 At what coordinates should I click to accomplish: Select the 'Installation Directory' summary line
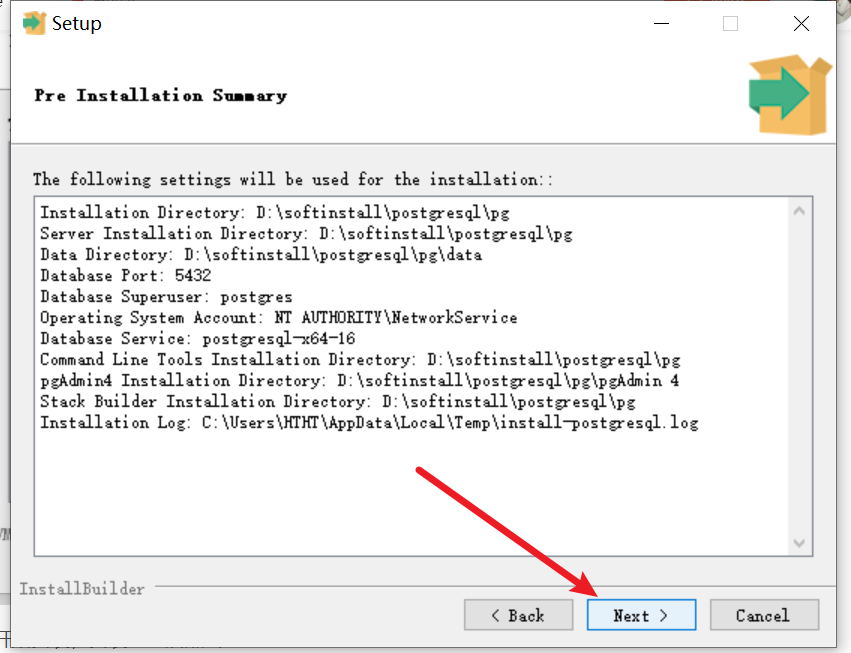[x=275, y=212]
